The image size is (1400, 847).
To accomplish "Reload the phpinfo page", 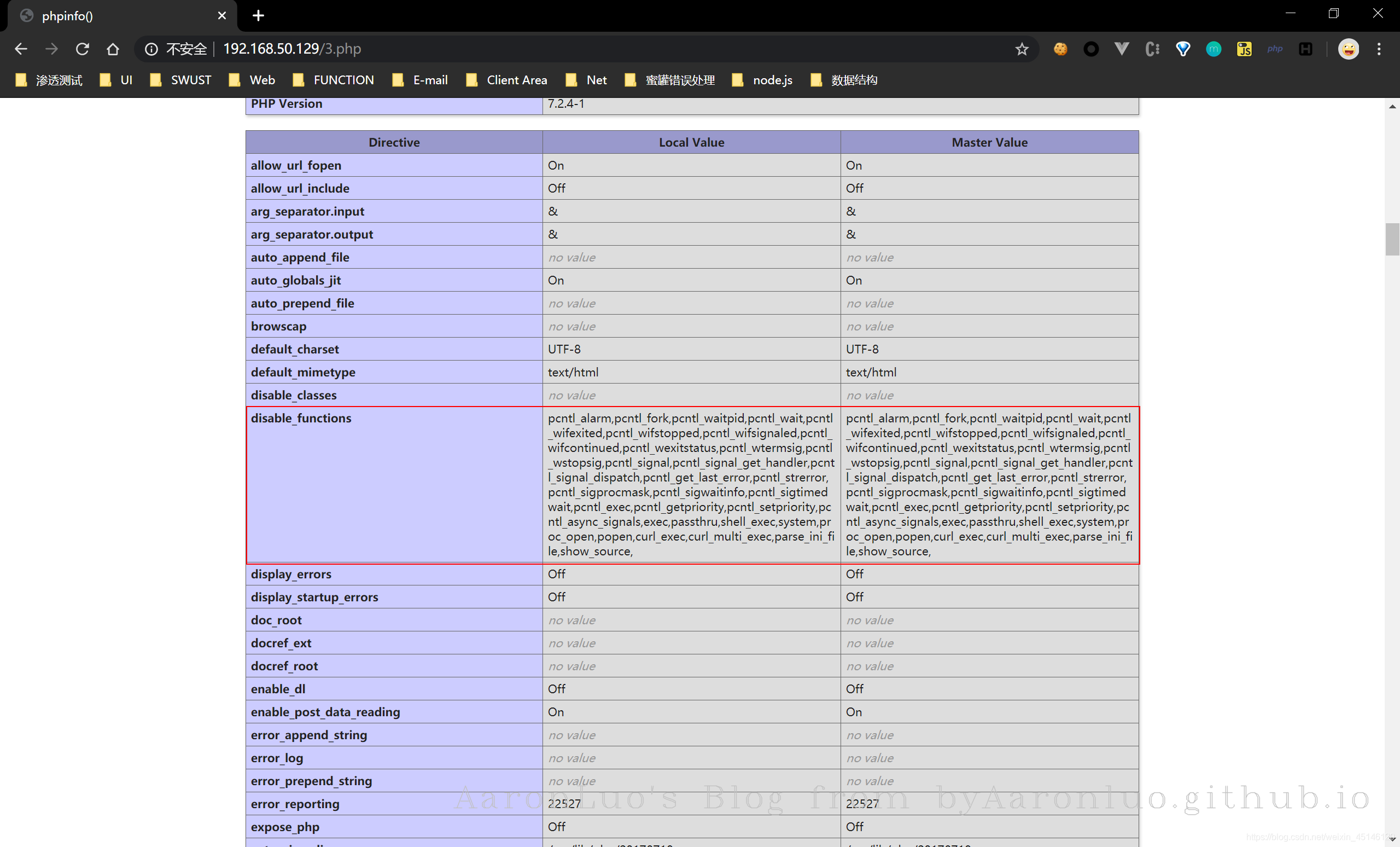I will pyautogui.click(x=83, y=49).
